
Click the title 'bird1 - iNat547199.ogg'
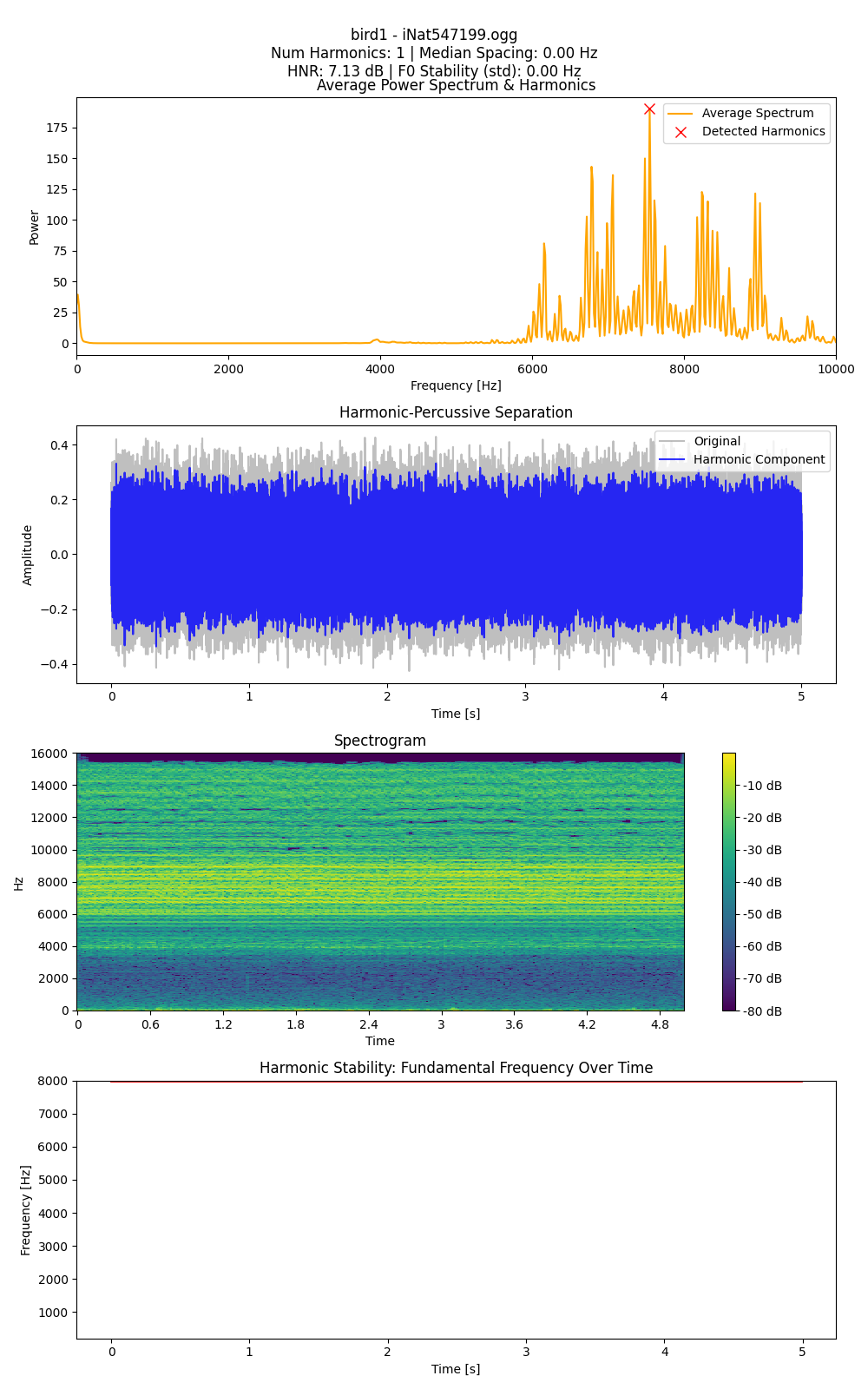pyautogui.click(x=434, y=35)
